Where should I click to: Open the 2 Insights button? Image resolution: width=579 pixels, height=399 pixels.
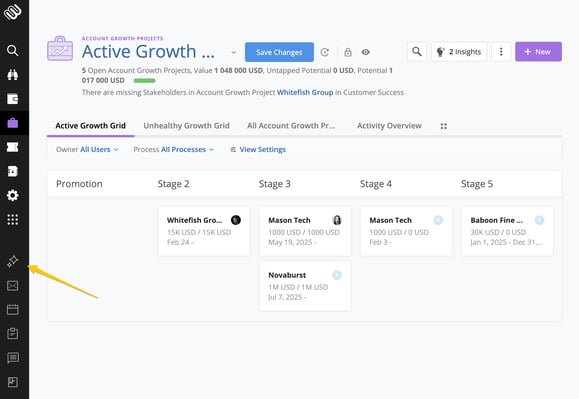click(459, 52)
